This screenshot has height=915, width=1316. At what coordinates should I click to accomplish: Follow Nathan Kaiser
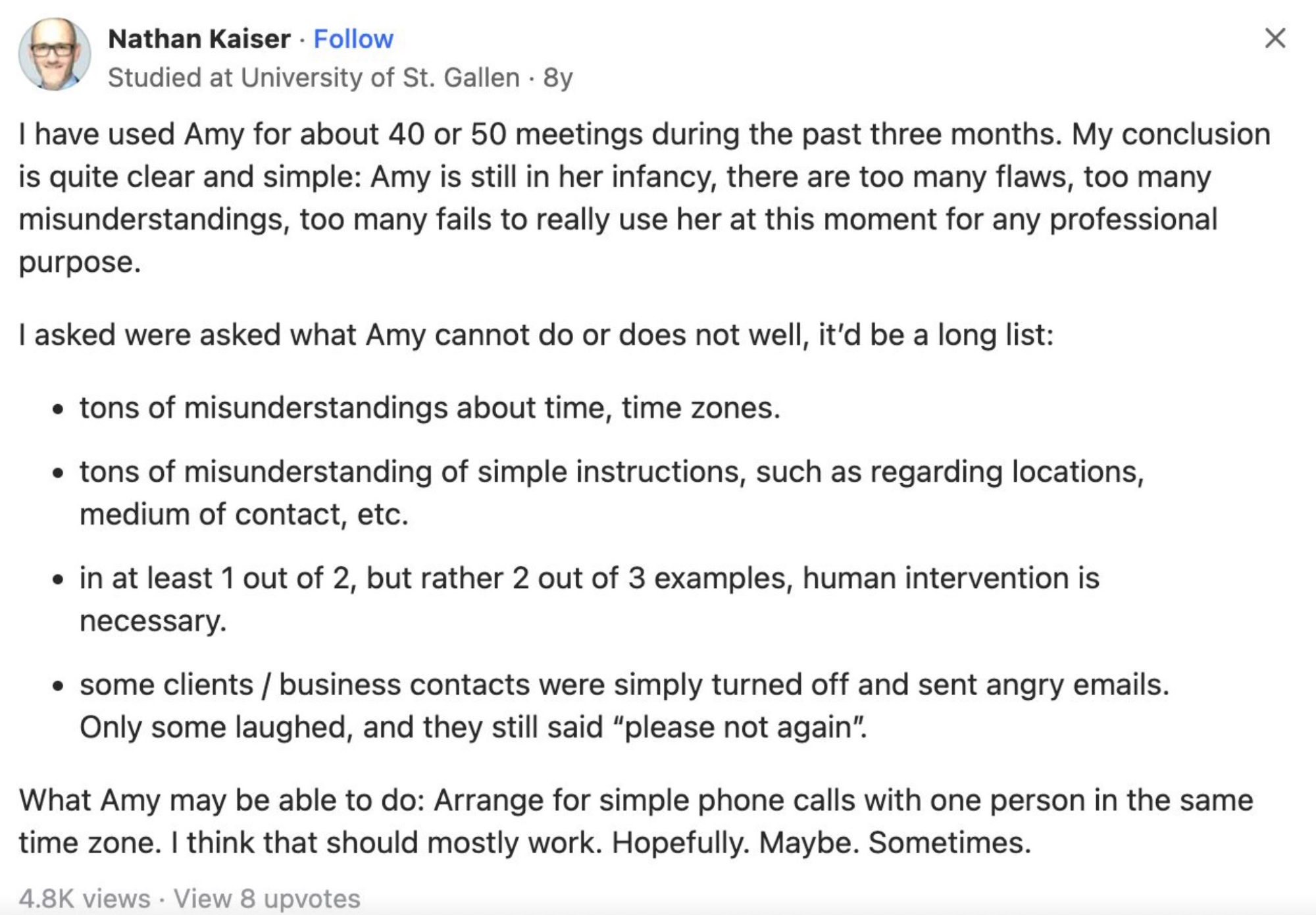tap(353, 39)
